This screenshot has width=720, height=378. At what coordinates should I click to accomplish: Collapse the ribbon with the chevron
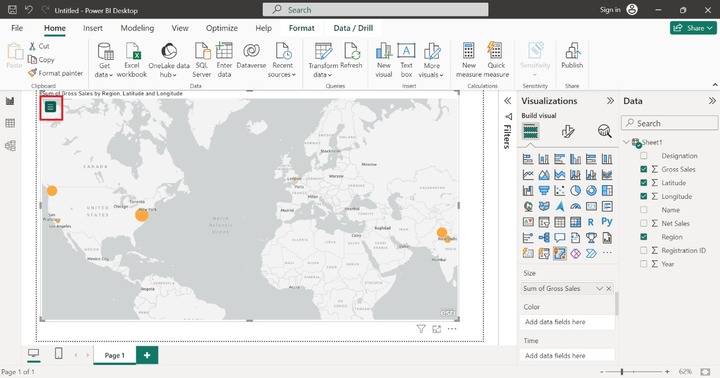(715, 85)
